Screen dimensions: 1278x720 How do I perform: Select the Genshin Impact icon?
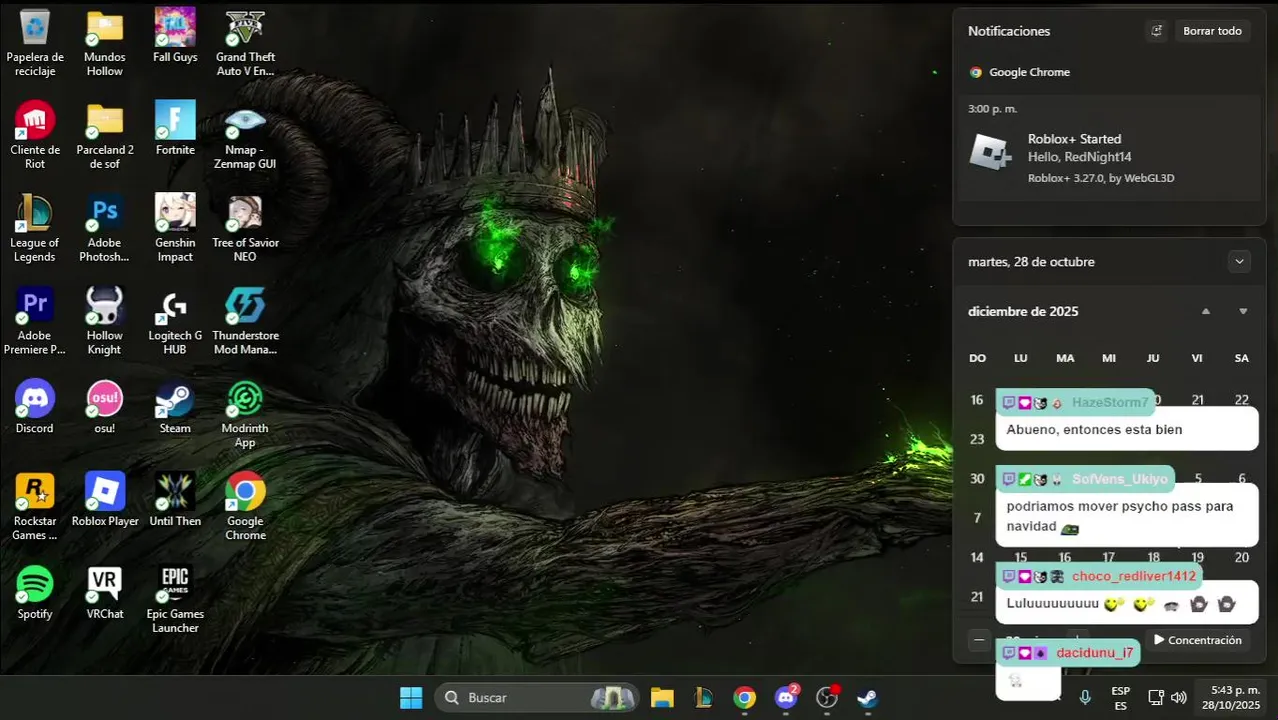[x=175, y=228]
